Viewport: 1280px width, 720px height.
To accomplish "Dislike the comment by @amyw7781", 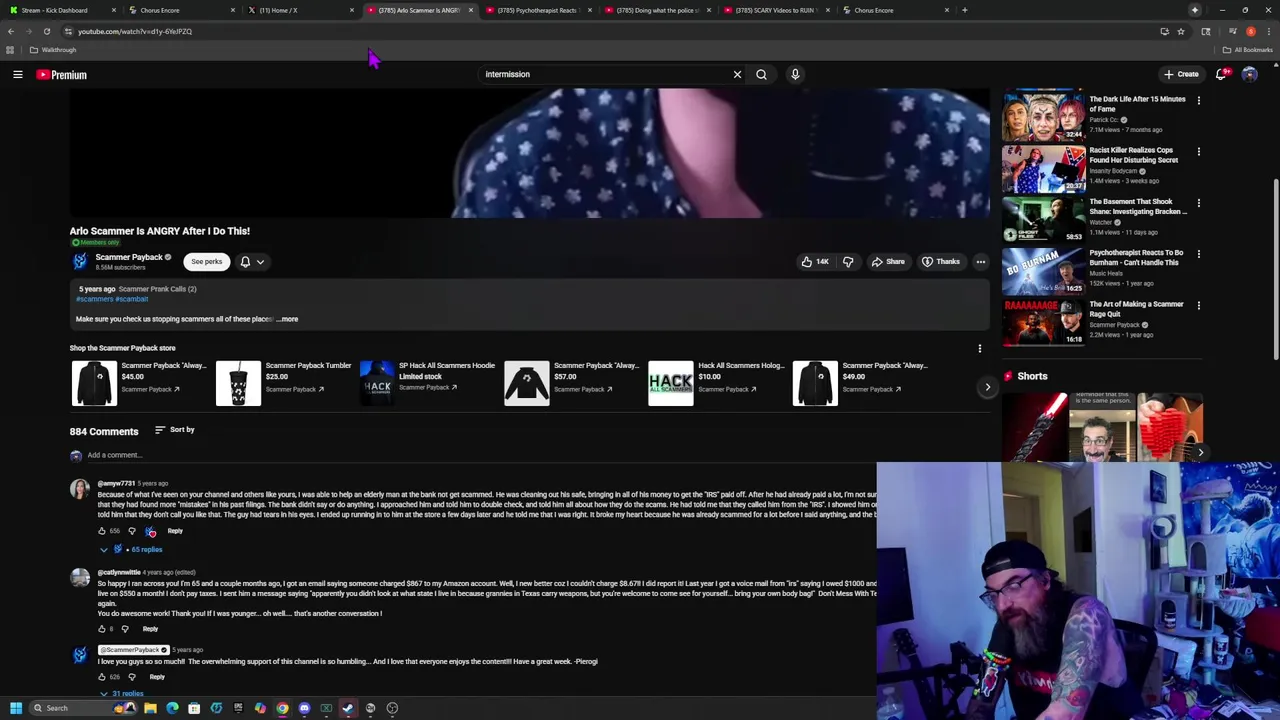I will click(131, 532).
